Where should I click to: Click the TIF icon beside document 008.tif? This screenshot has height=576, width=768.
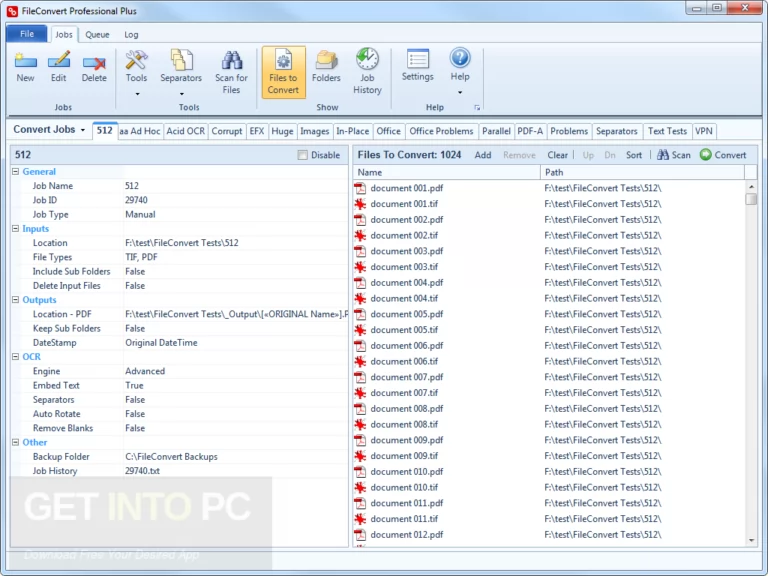(360, 424)
